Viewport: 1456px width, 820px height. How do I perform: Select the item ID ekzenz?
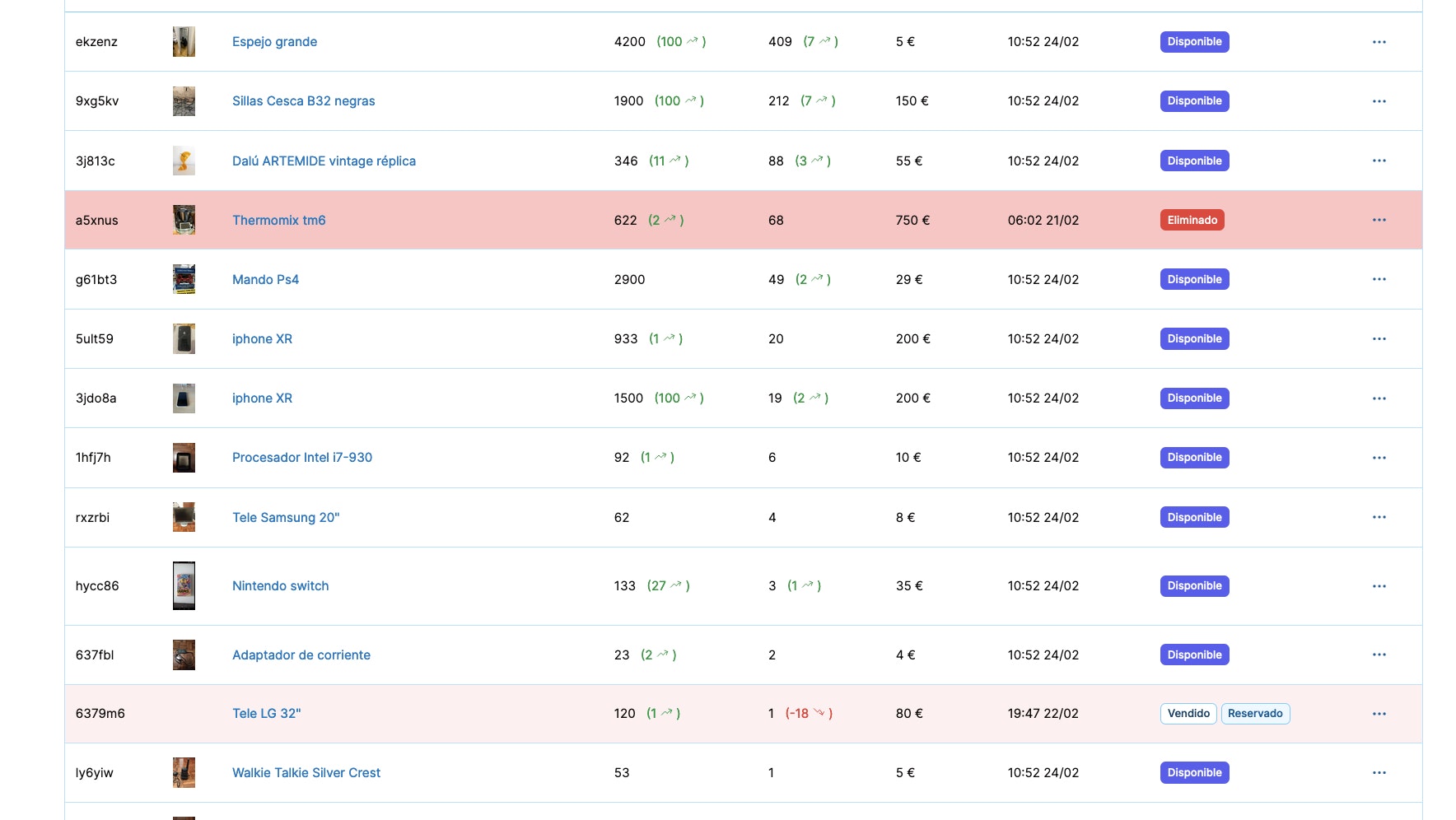(x=96, y=42)
